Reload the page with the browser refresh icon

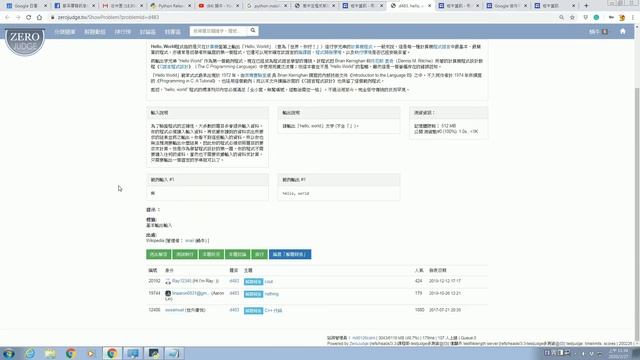coord(29,18)
